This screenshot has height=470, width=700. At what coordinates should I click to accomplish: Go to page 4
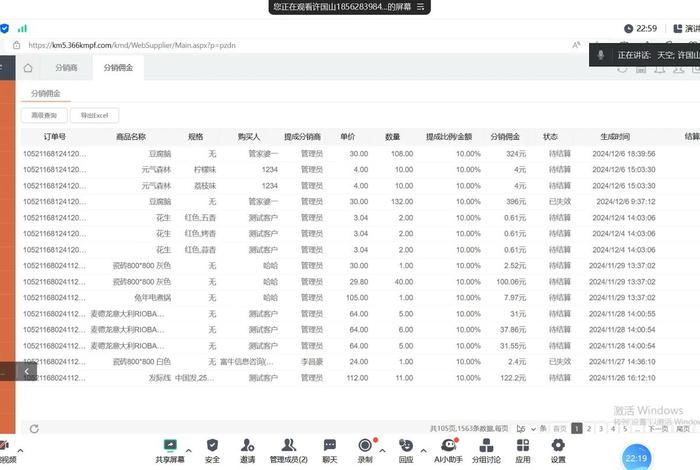(613, 428)
